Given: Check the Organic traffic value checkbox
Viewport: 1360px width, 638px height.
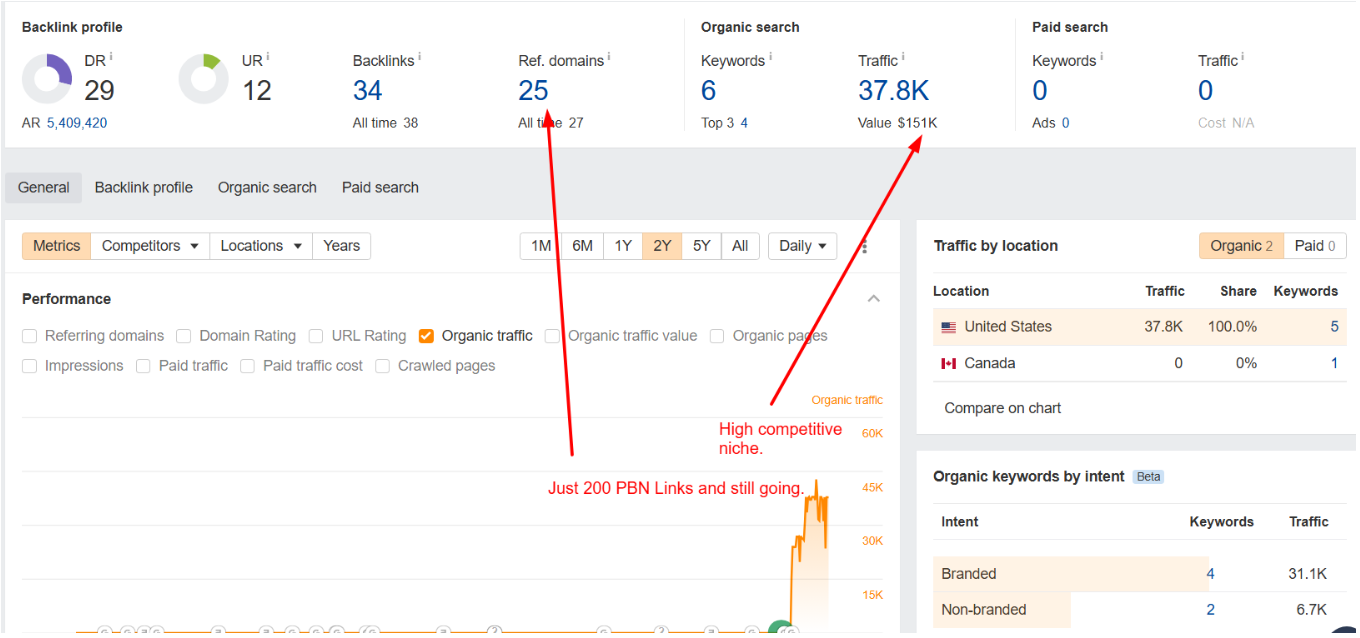Looking at the screenshot, I should (553, 336).
